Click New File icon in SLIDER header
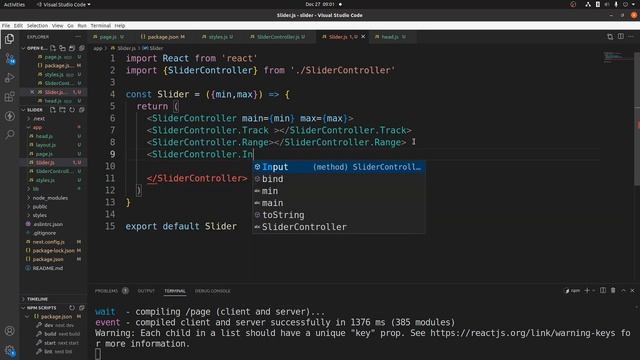The height and width of the screenshot is (360, 640). (53, 110)
